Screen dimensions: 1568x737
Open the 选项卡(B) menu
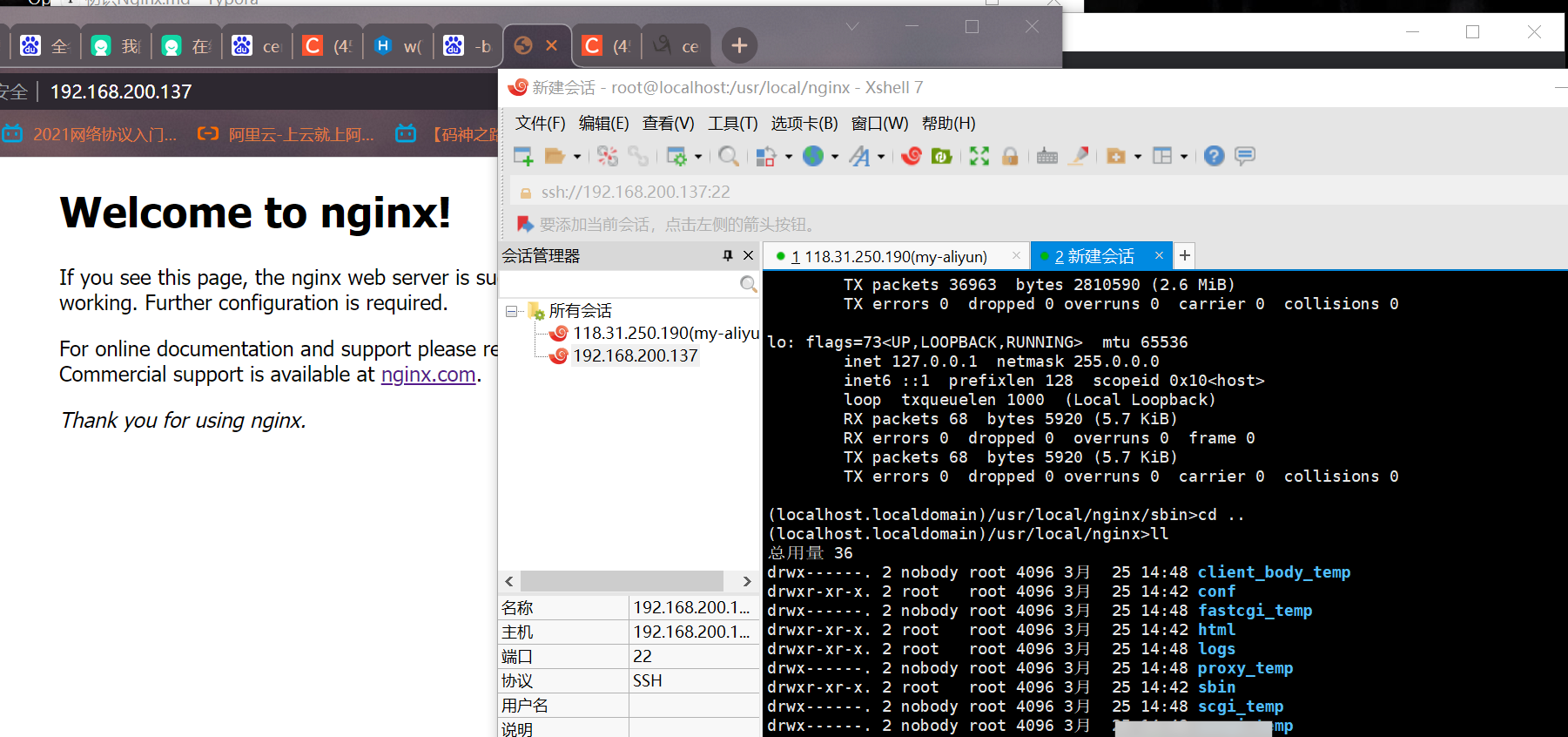pyautogui.click(x=804, y=124)
